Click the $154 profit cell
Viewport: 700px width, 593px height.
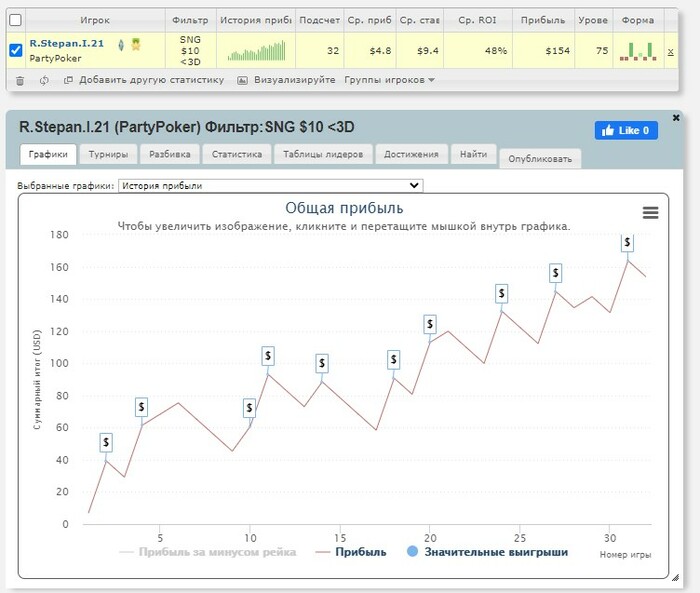point(543,50)
